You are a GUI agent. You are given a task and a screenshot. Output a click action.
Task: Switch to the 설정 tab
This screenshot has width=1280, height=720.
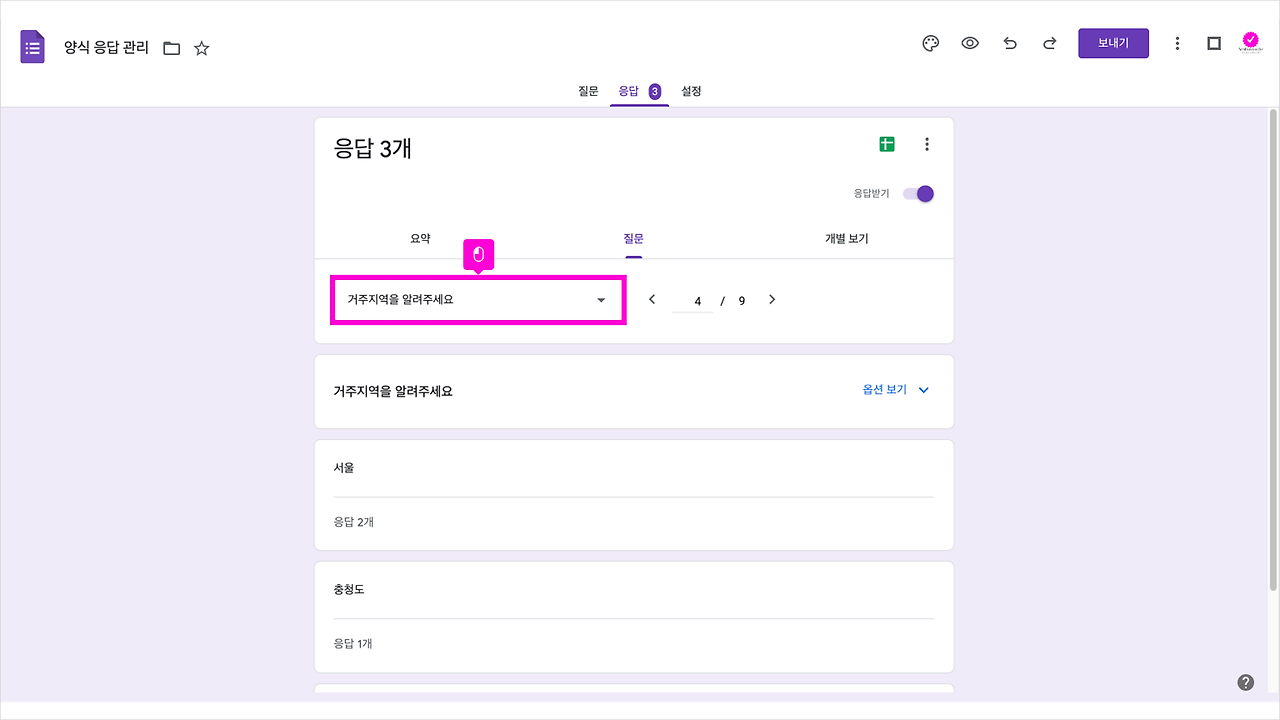690,91
